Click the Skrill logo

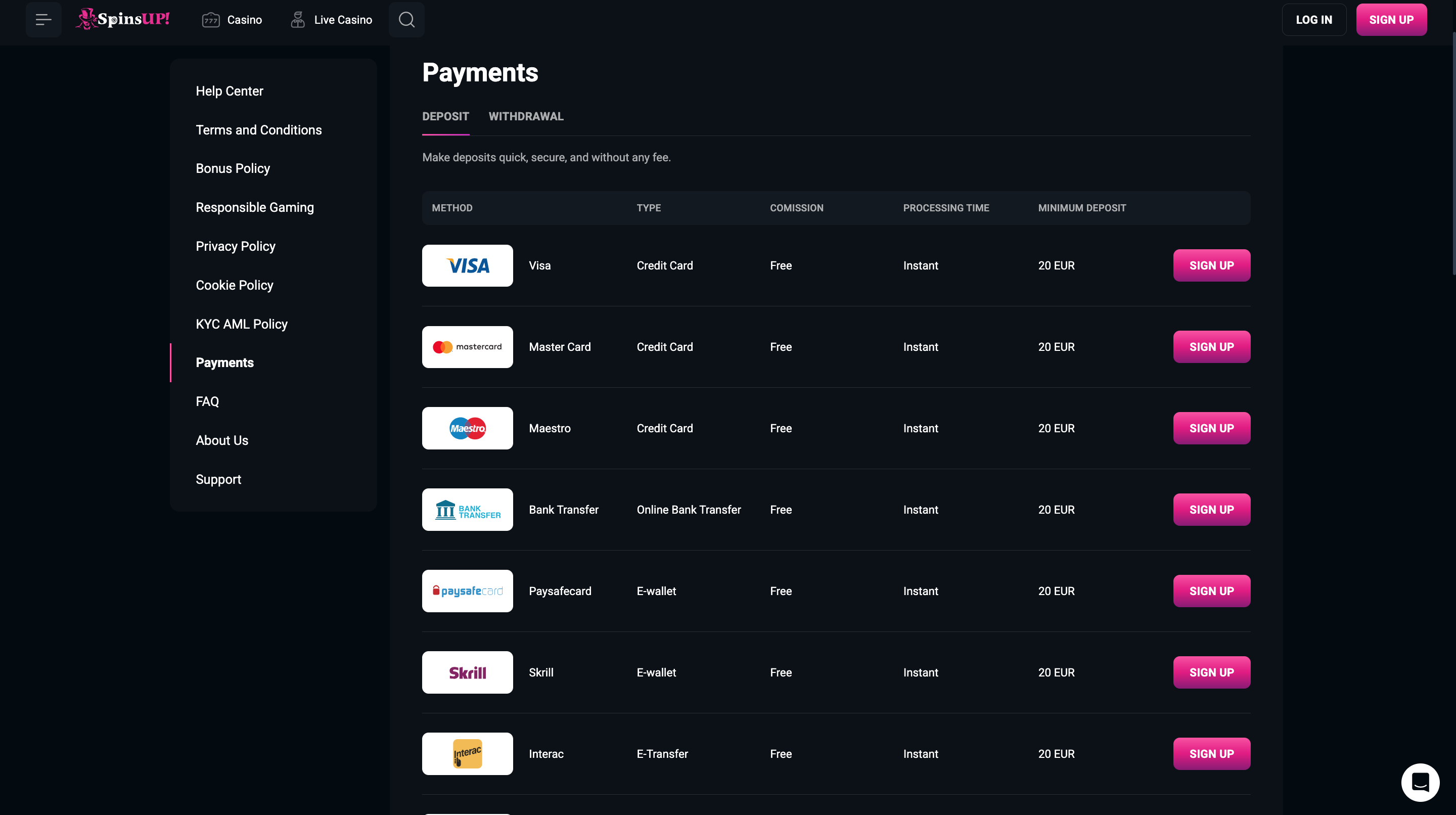coord(468,672)
